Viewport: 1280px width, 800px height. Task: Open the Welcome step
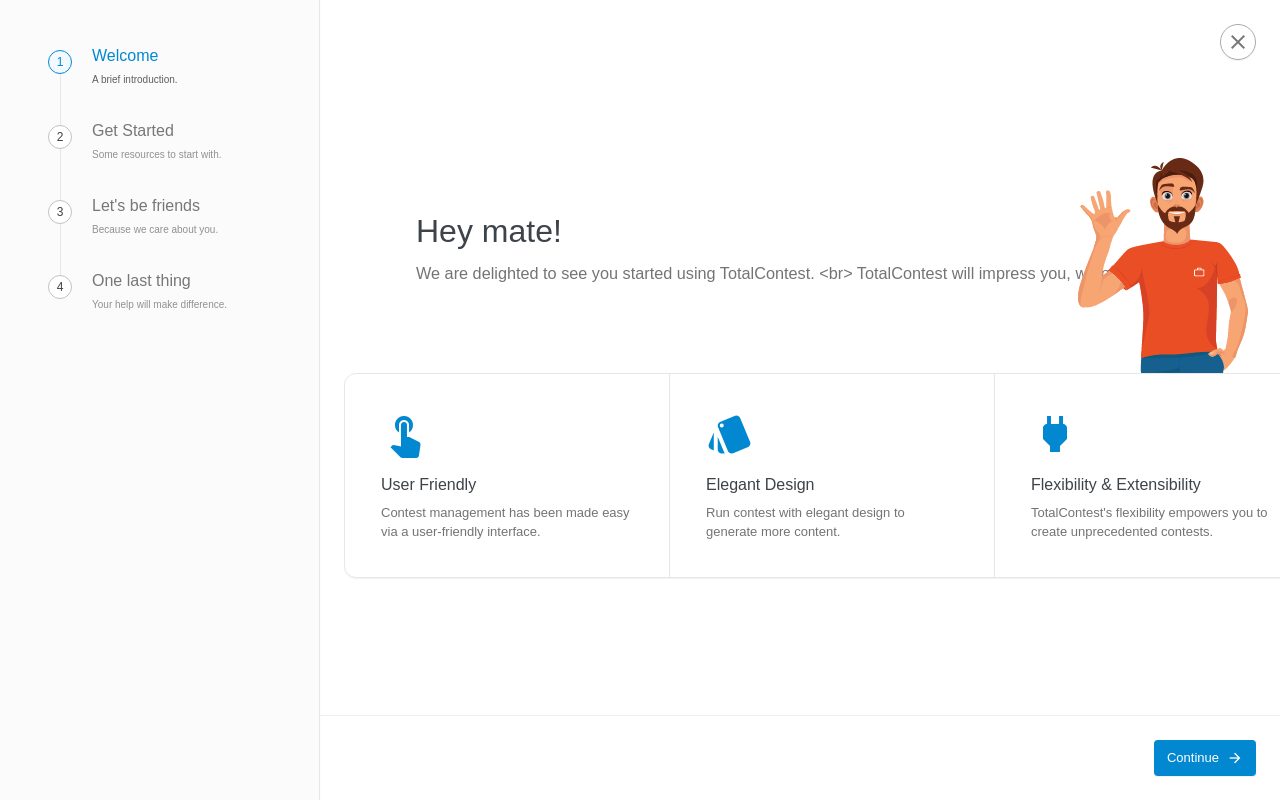[x=125, y=56]
